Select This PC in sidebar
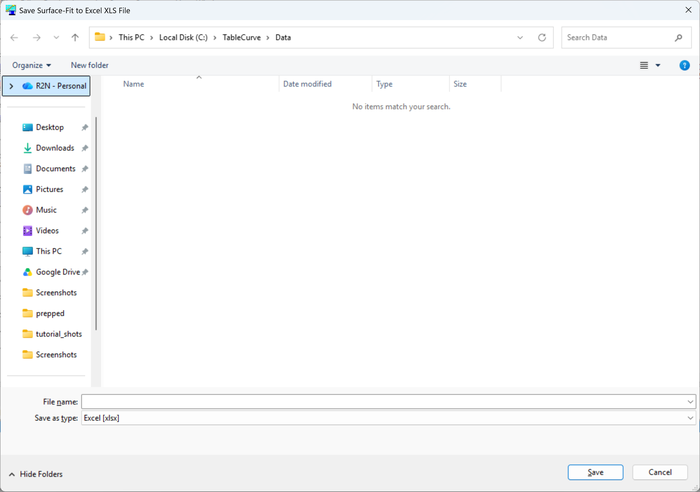700x492 pixels. click(49, 251)
